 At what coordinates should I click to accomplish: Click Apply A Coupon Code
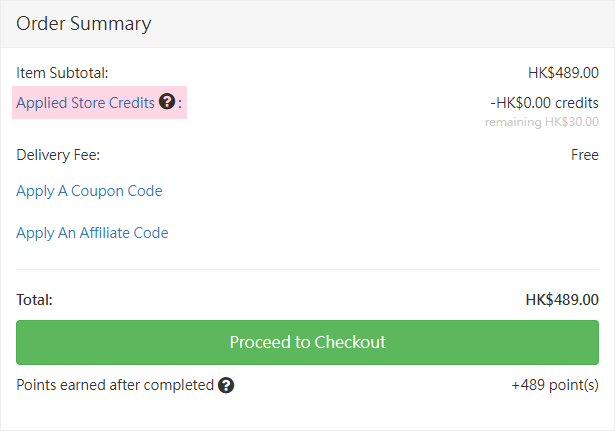(89, 191)
